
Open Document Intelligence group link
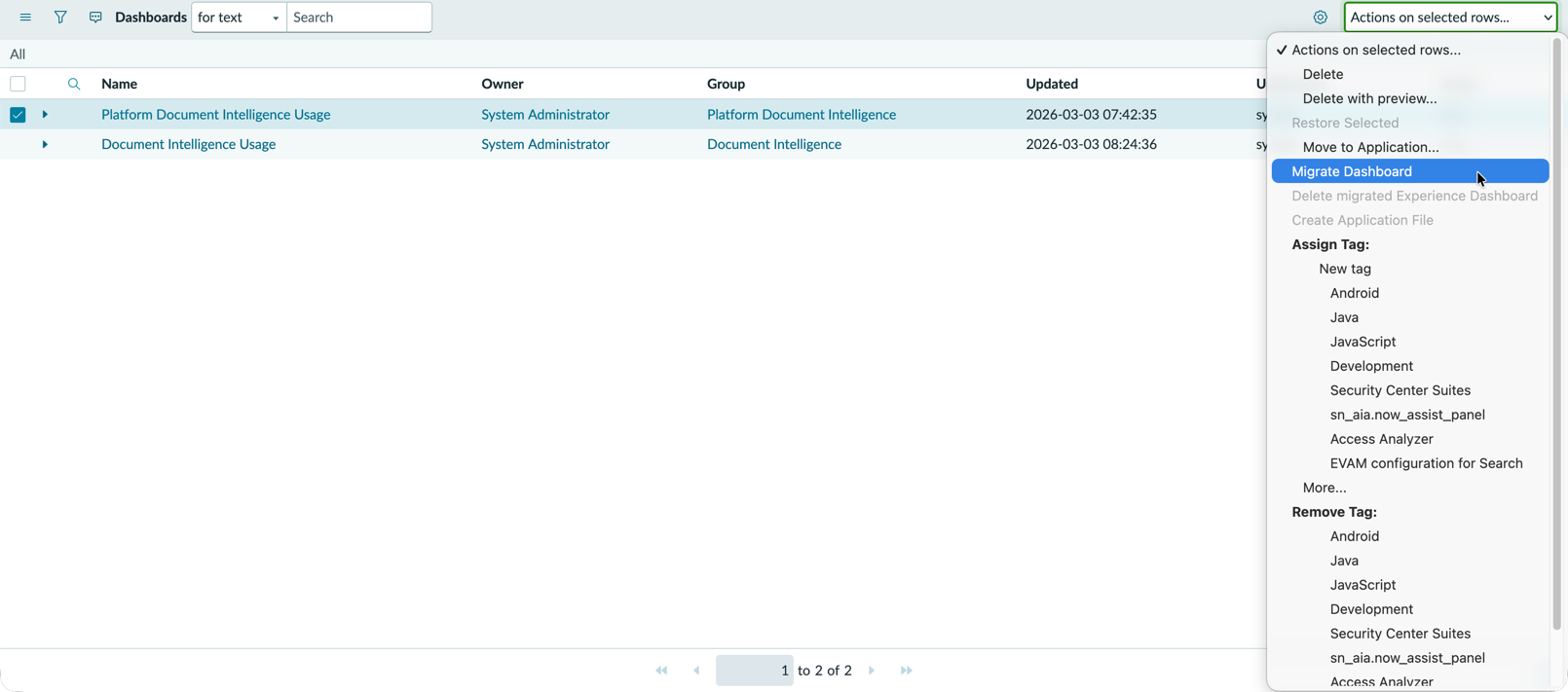(x=774, y=144)
